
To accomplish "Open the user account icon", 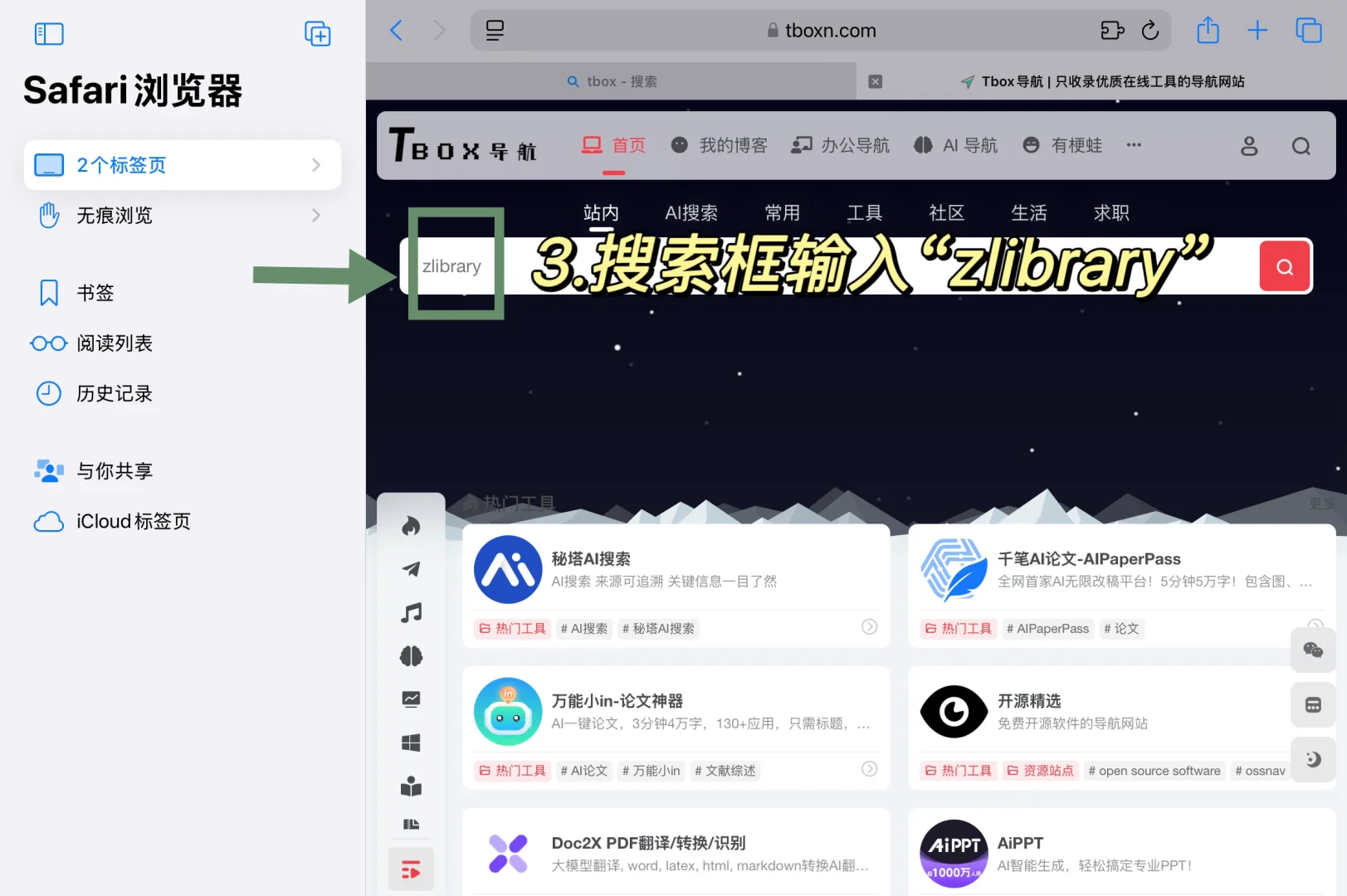I will [1249, 146].
